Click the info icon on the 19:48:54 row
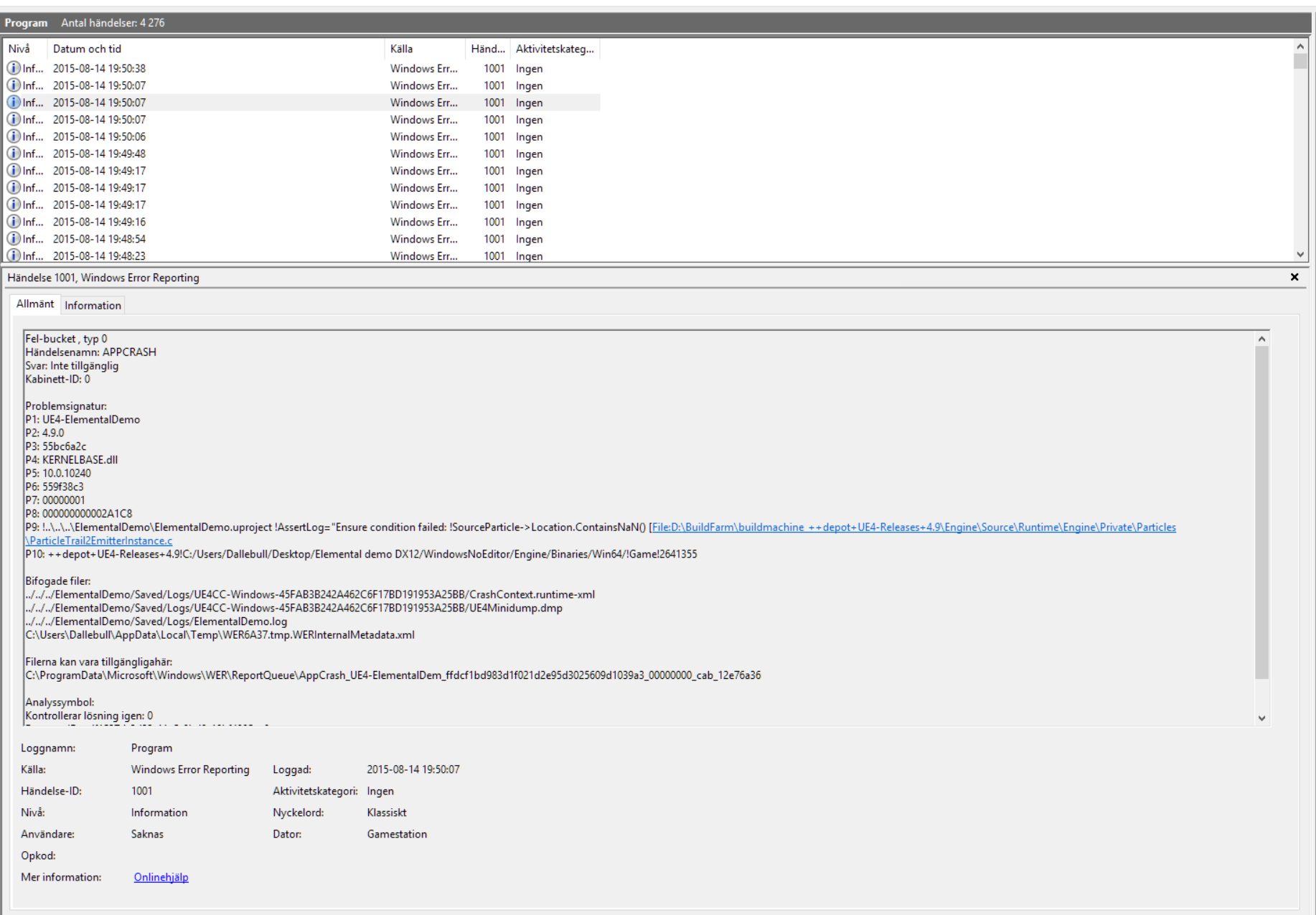 (x=14, y=239)
